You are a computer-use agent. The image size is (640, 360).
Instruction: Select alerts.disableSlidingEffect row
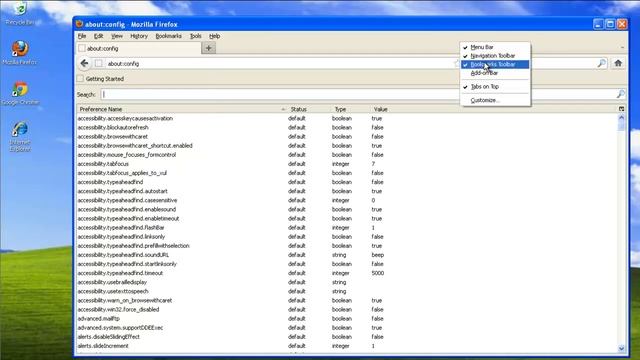point(347,337)
